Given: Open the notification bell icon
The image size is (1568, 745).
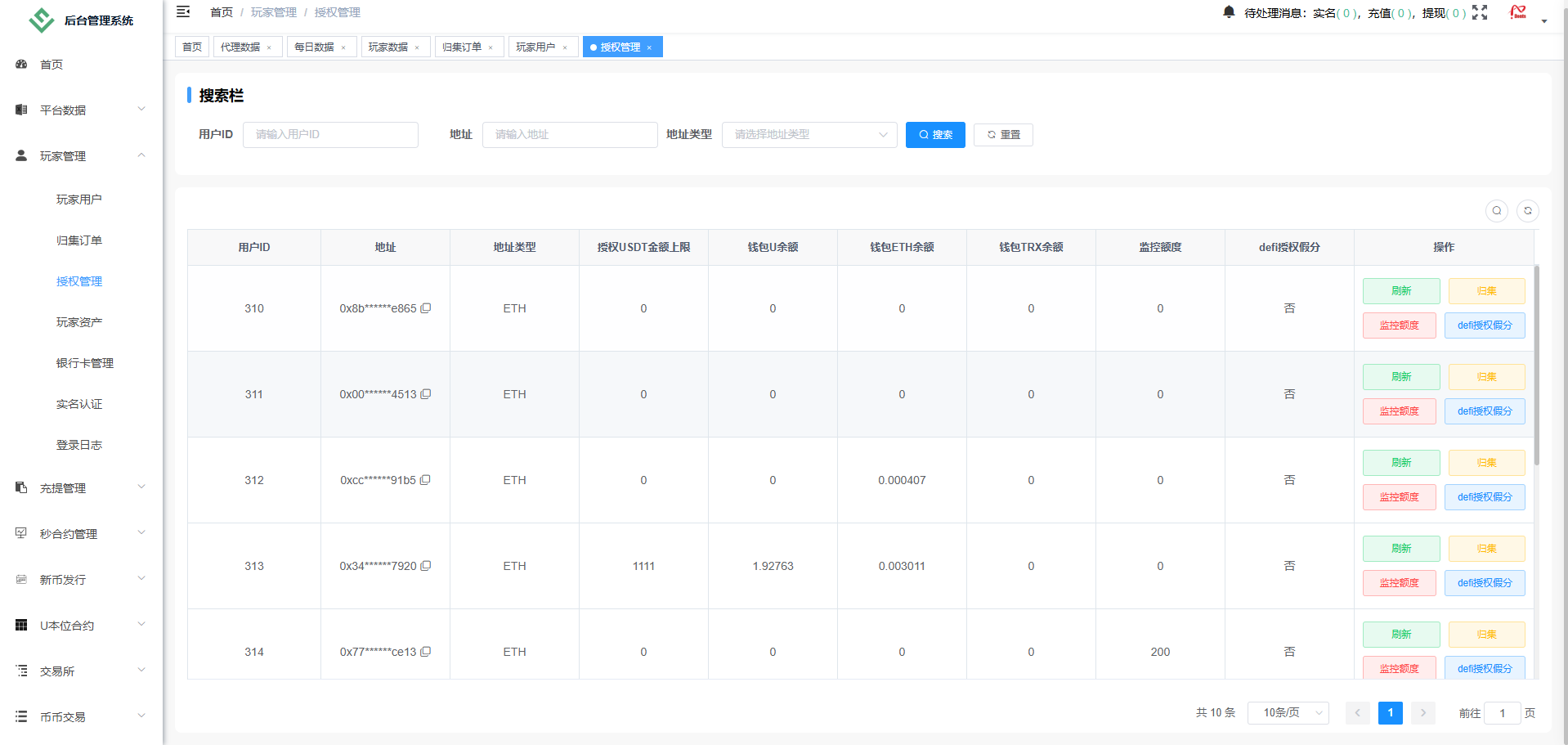Looking at the screenshot, I should point(1229,11).
